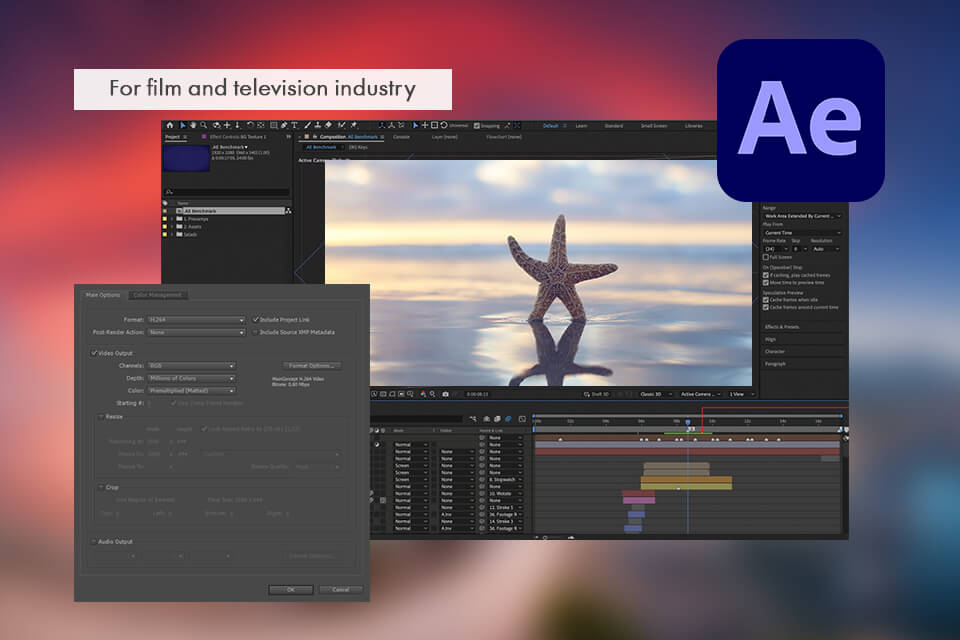The image size is (960, 640).
Task: Open the 1 View layout dropdown
Action: tap(741, 394)
